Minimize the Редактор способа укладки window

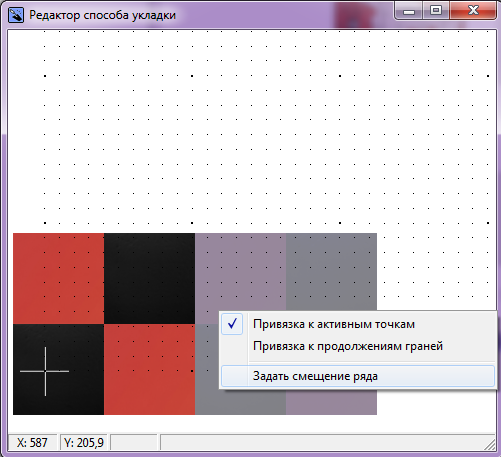409,11
